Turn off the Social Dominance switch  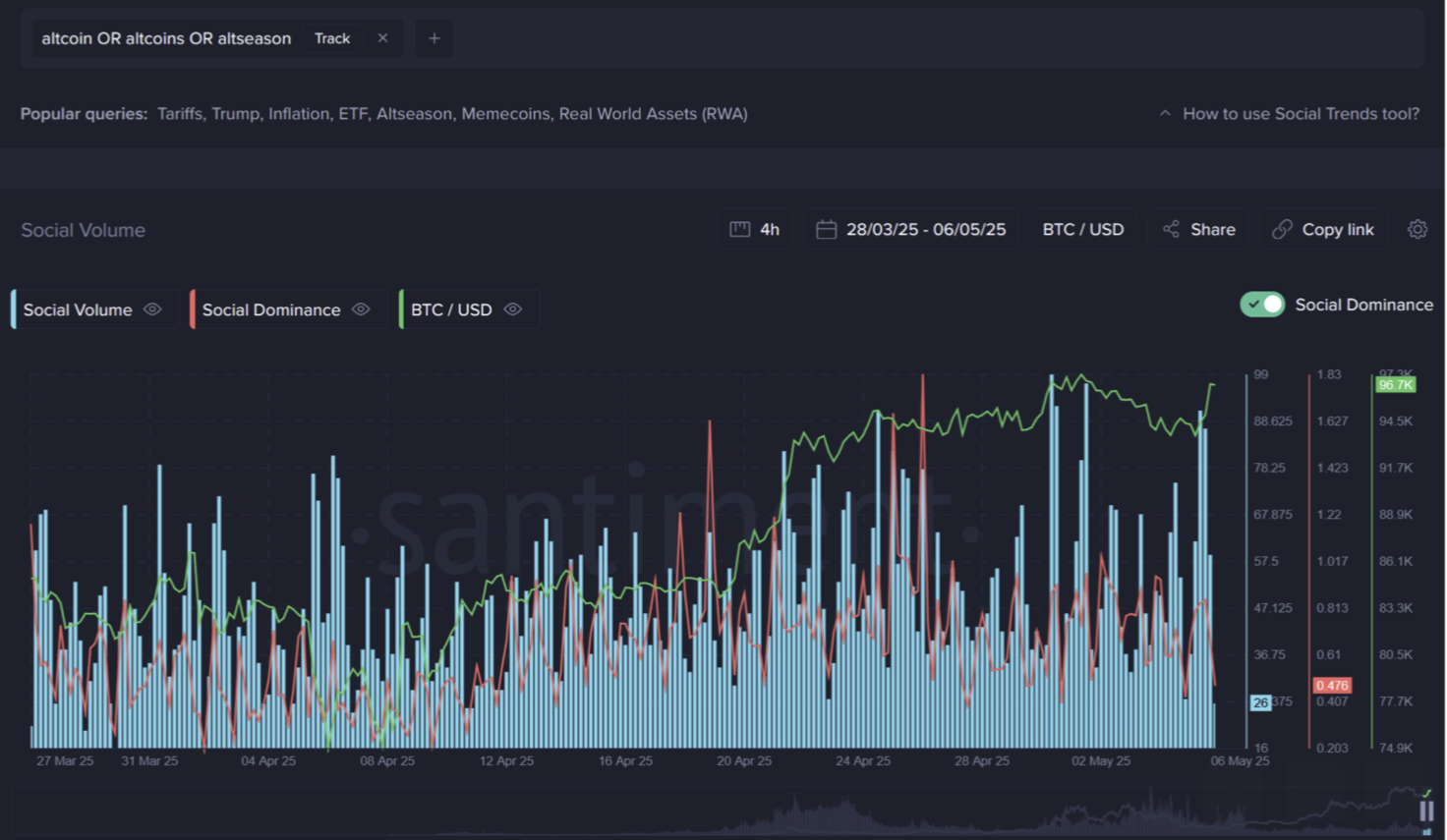click(x=1262, y=305)
